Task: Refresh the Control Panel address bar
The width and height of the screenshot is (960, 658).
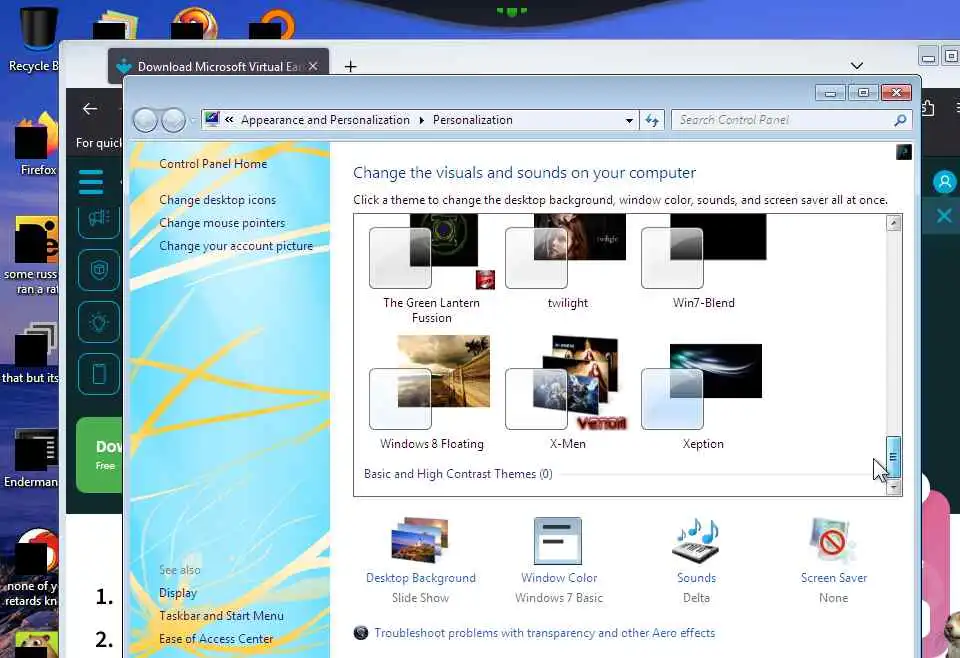Action: (x=651, y=120)
